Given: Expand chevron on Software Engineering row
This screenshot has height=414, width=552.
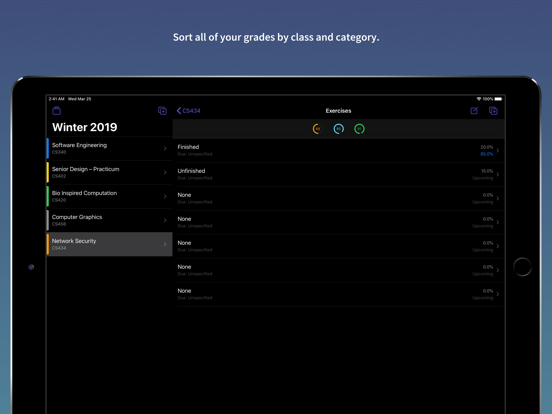Looking at the screenshot, I should tap(165, 149).
